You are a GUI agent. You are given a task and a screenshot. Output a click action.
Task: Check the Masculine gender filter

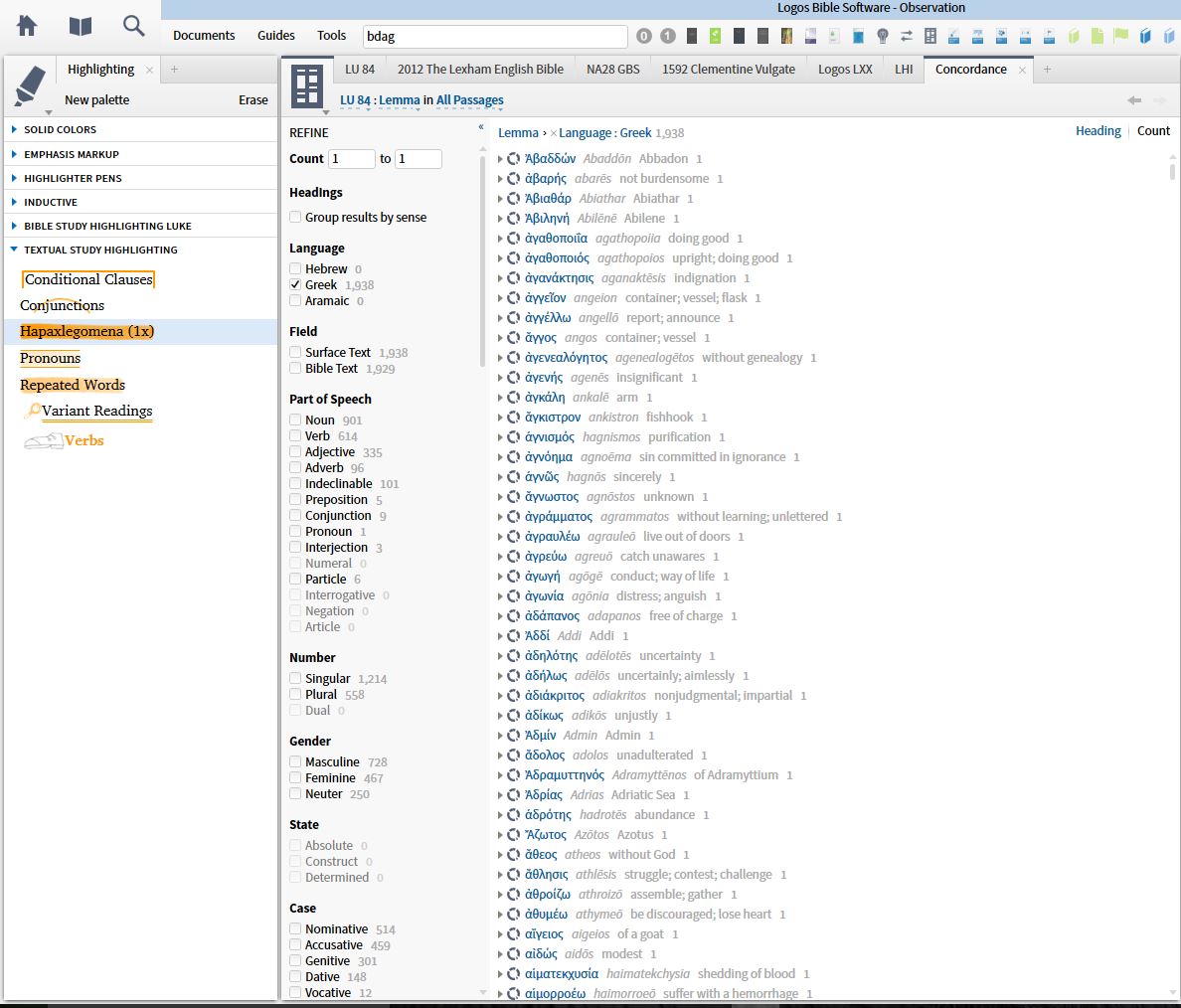295,762
